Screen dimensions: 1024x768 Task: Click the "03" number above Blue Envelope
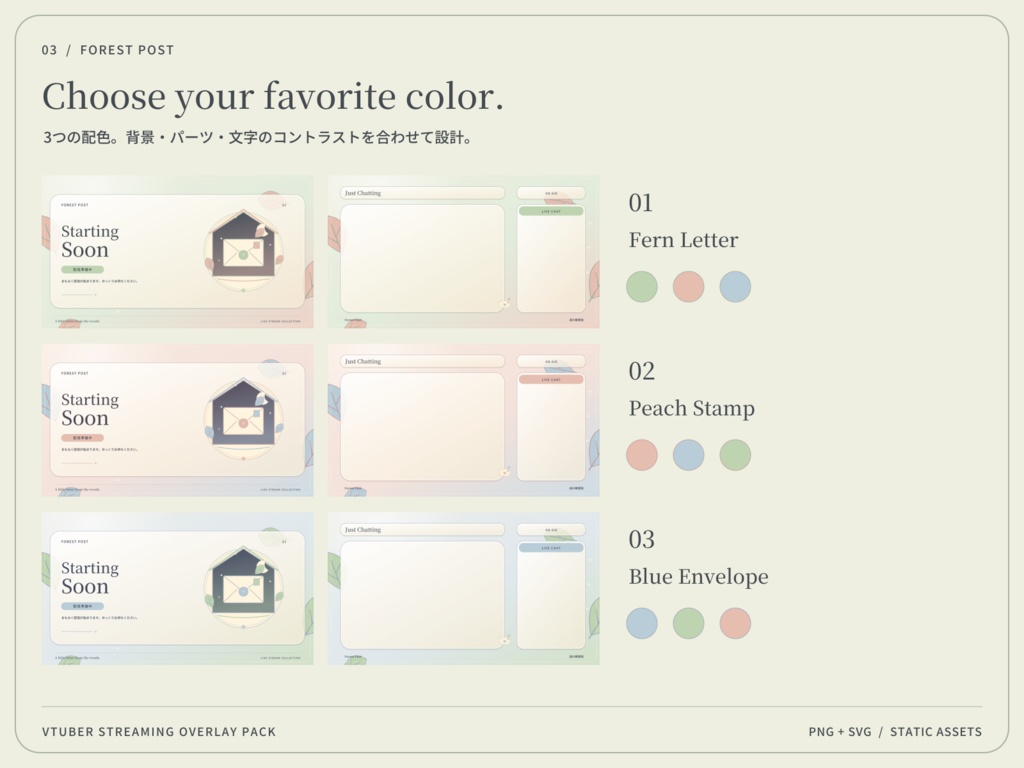point(641,540)
